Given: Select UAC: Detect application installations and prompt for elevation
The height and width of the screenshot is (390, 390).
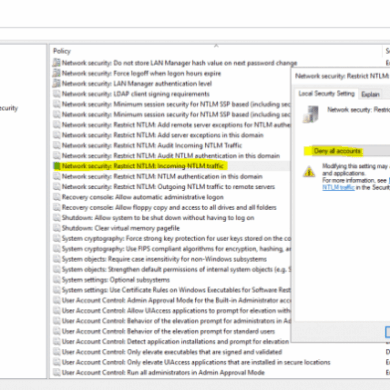Looking at the screenshot, I should (x=175, y=342).
